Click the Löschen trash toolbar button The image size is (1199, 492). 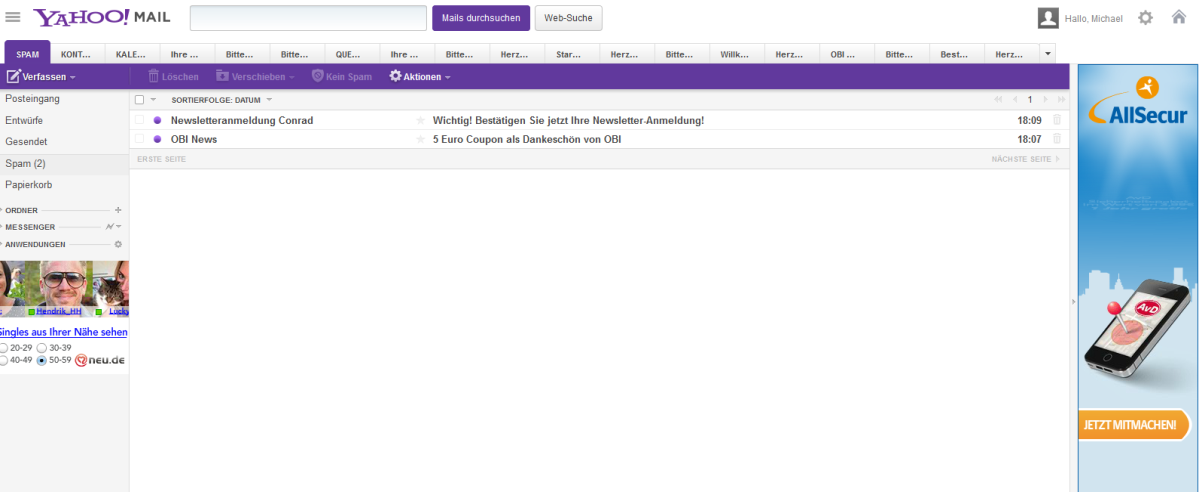(x=173, y=77)
